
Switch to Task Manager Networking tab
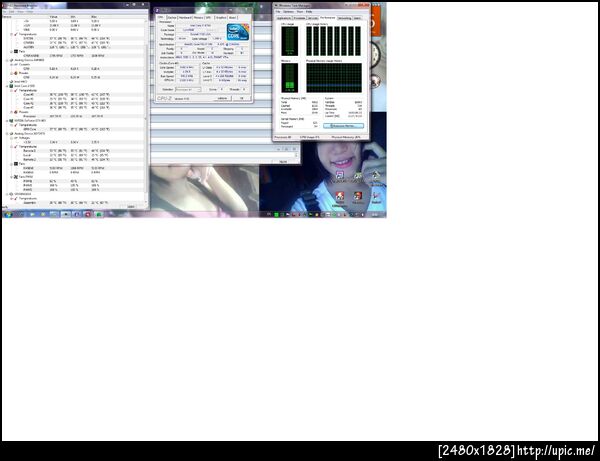(x=344, y=18)
